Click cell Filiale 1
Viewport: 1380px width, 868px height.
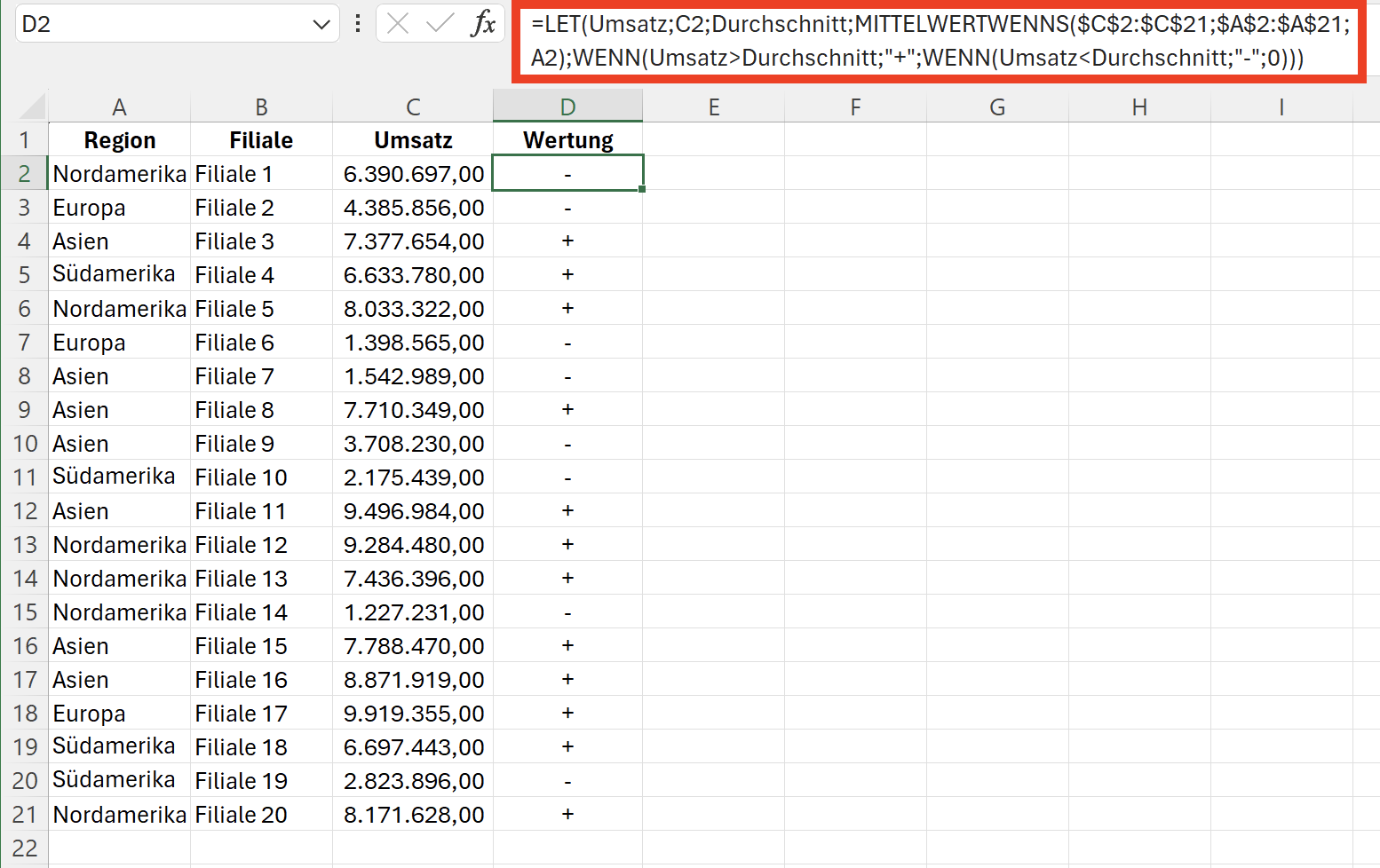pyautogui.click(x=261, y=173)
